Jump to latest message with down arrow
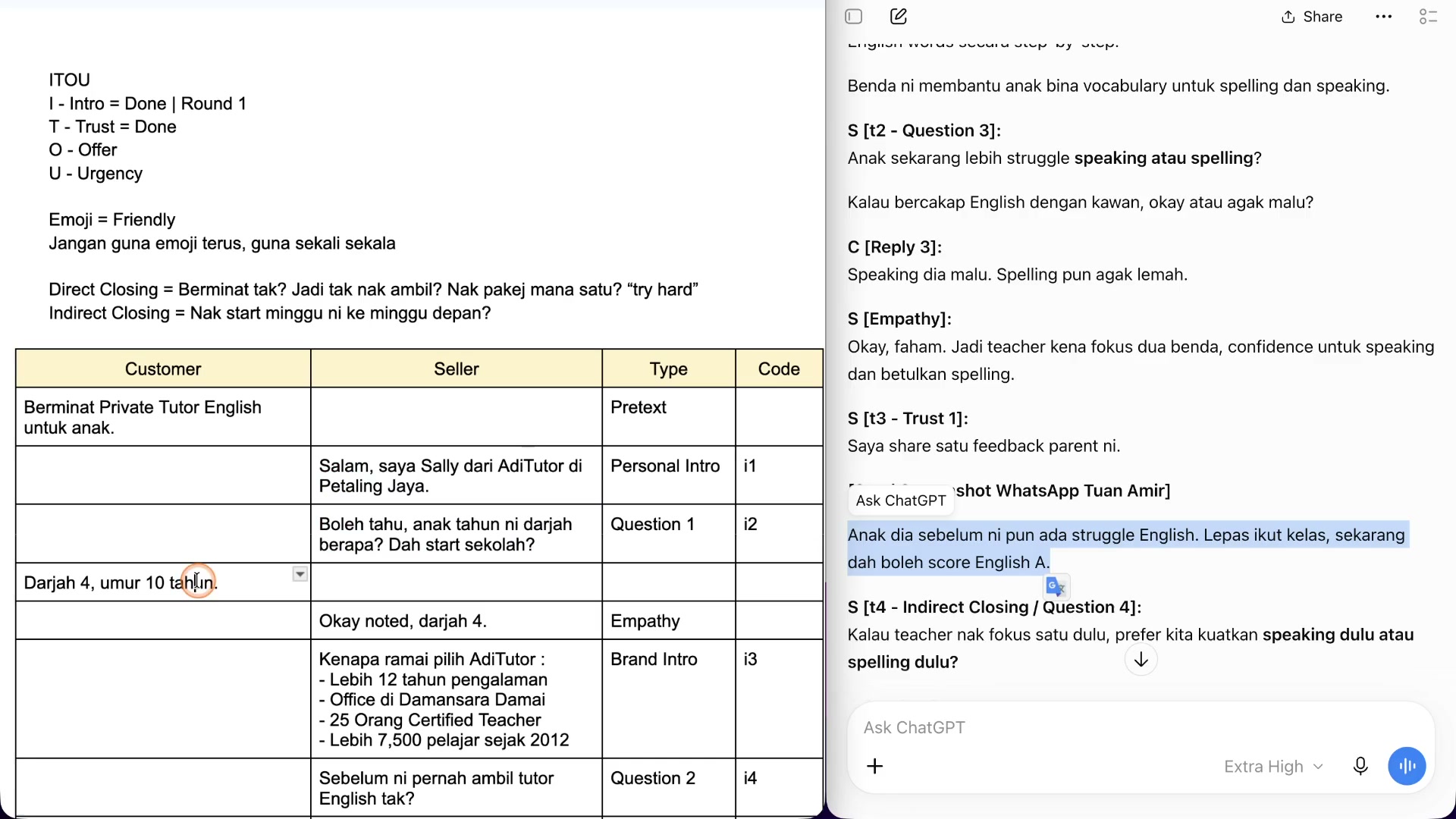Screen dimensions: 1456x819 pos(1141,660)
